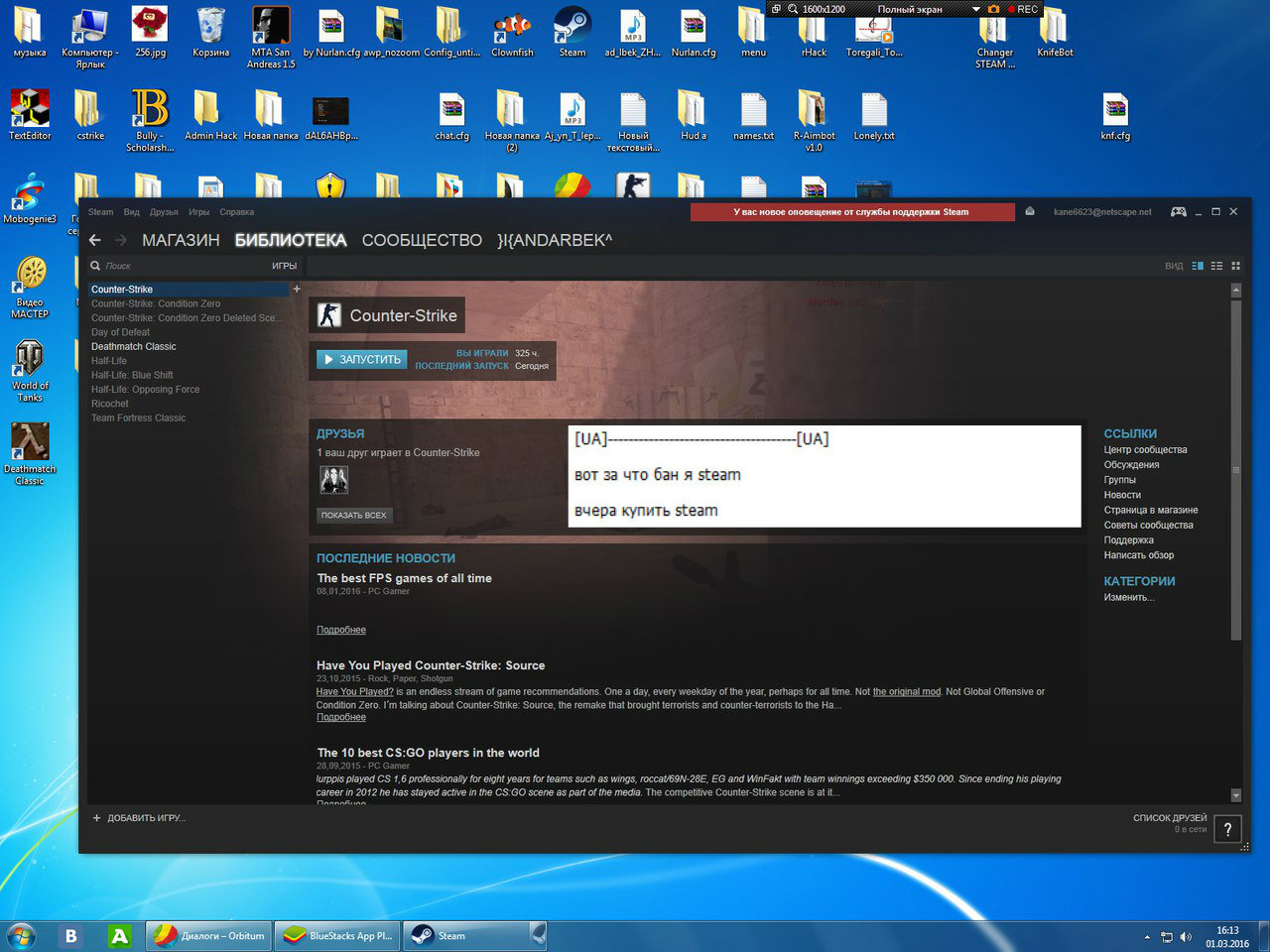Click the volume icon in system tray

(x=1186, y=937)
